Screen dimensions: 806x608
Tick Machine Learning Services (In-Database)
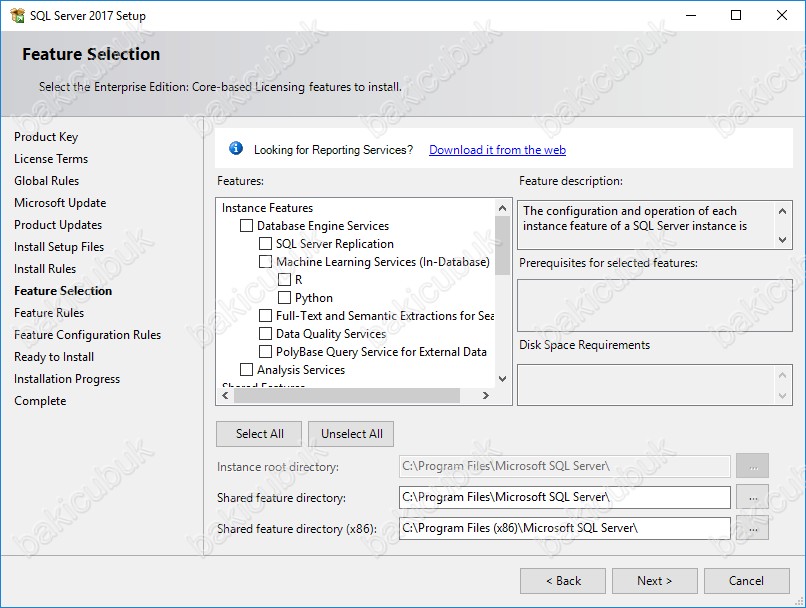(x=265, y=262)
